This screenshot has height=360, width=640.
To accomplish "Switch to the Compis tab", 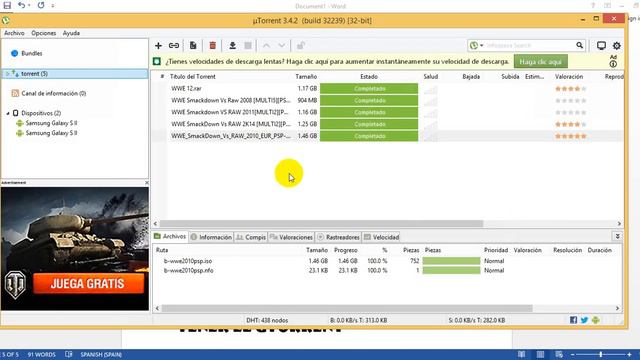I will 251,237.
